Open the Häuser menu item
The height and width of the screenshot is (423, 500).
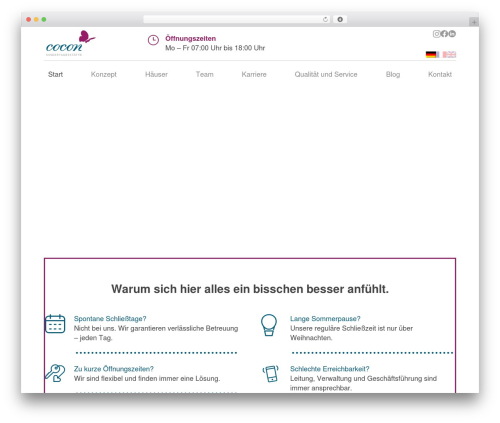coord(156,74)
